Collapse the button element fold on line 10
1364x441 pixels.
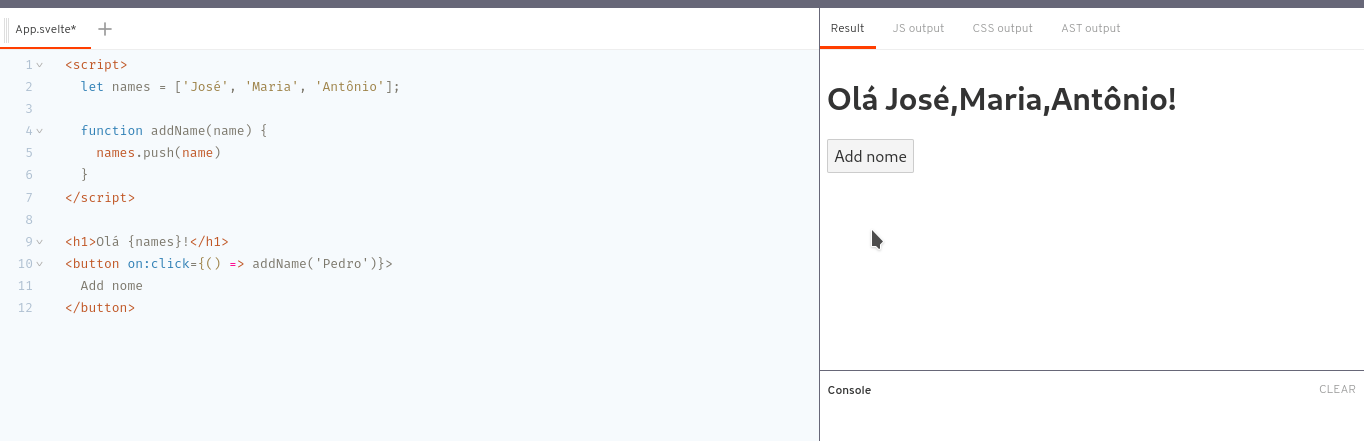40,264
